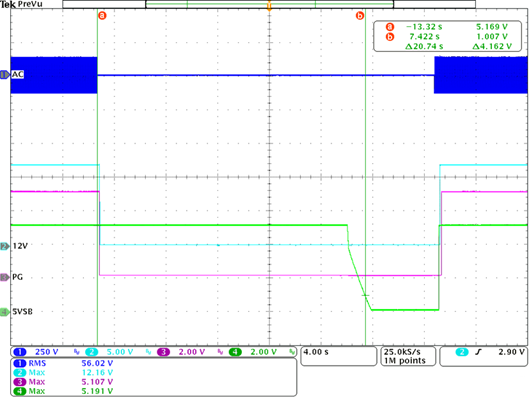Click the cursor a marker at top
Viewport: 529px width, 397px height.
(x=102, y=15)
